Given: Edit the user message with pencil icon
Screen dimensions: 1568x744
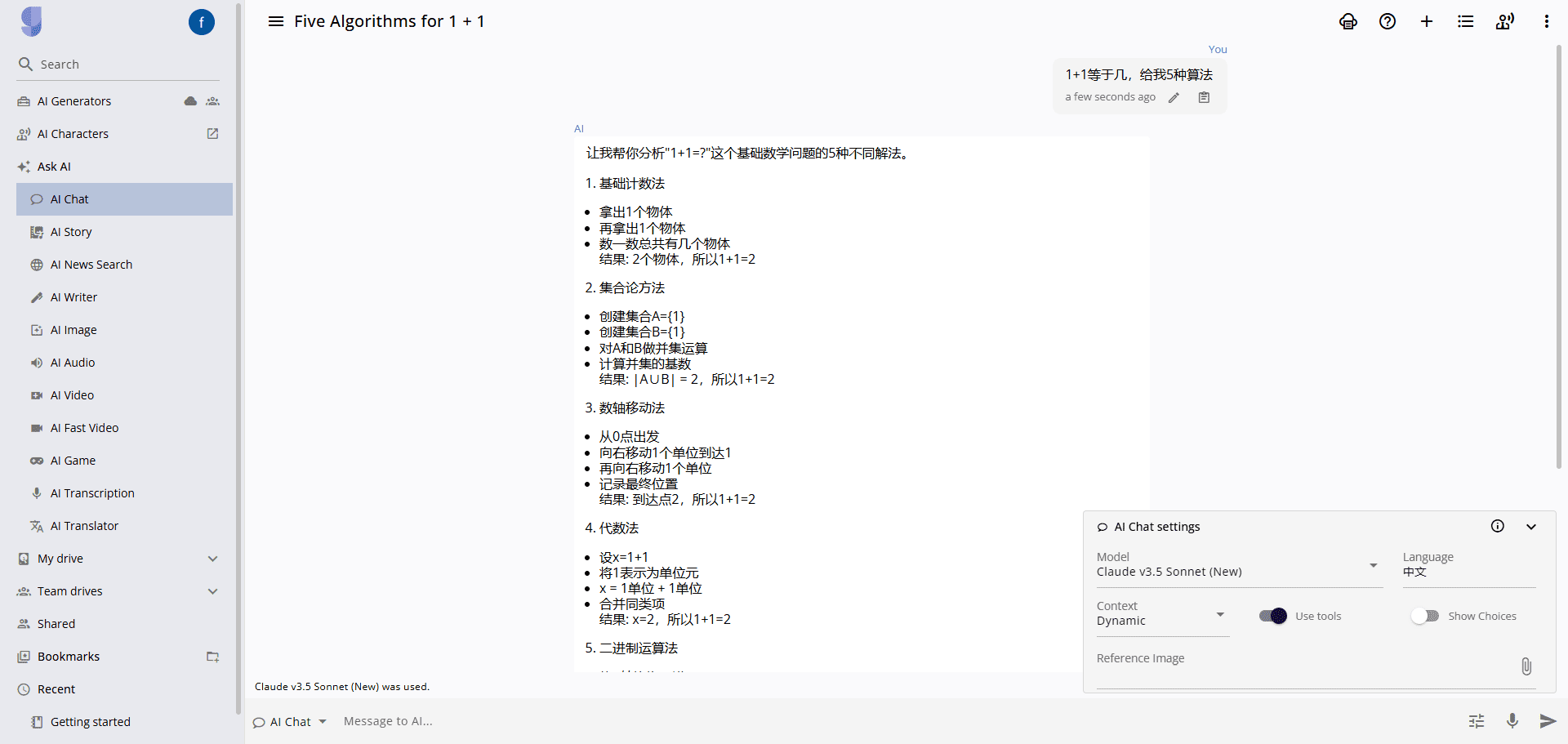Looking at the screenshot, I should (x=1174, y=97).
